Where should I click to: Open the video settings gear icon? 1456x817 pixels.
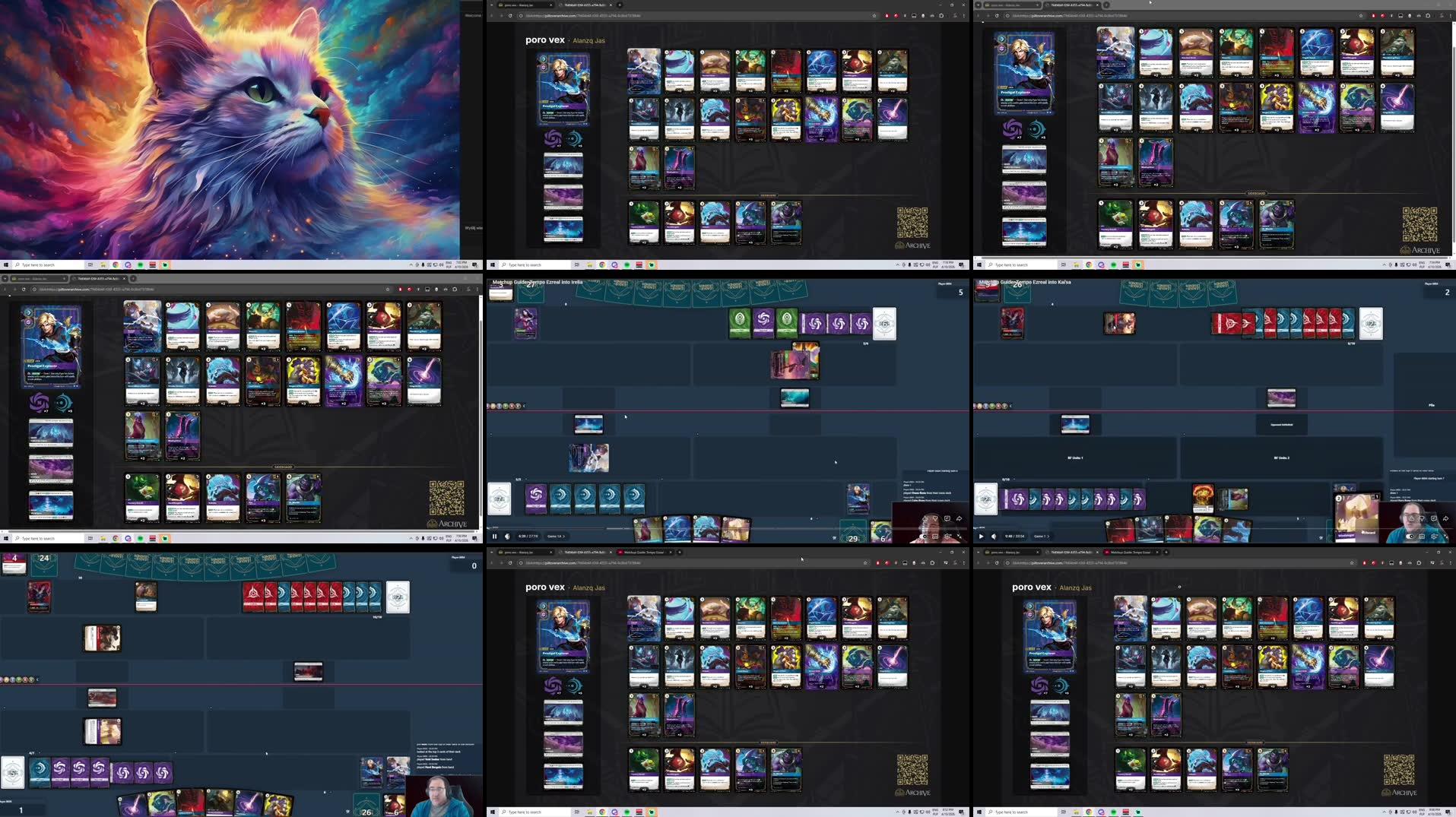pos(947,536)
